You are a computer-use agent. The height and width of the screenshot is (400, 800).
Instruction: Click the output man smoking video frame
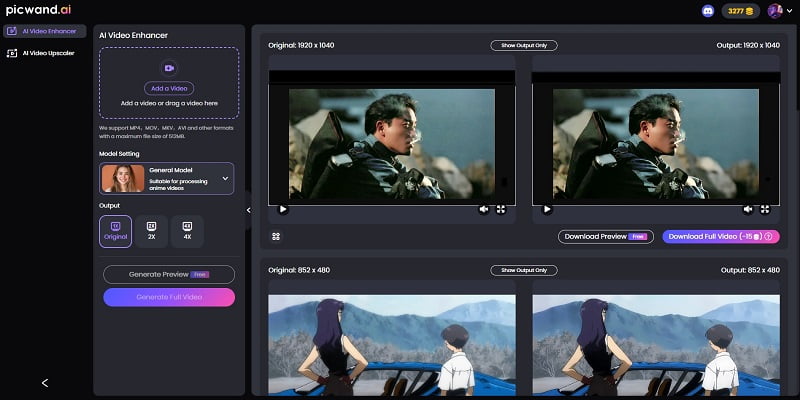click(x=656, y=144)
